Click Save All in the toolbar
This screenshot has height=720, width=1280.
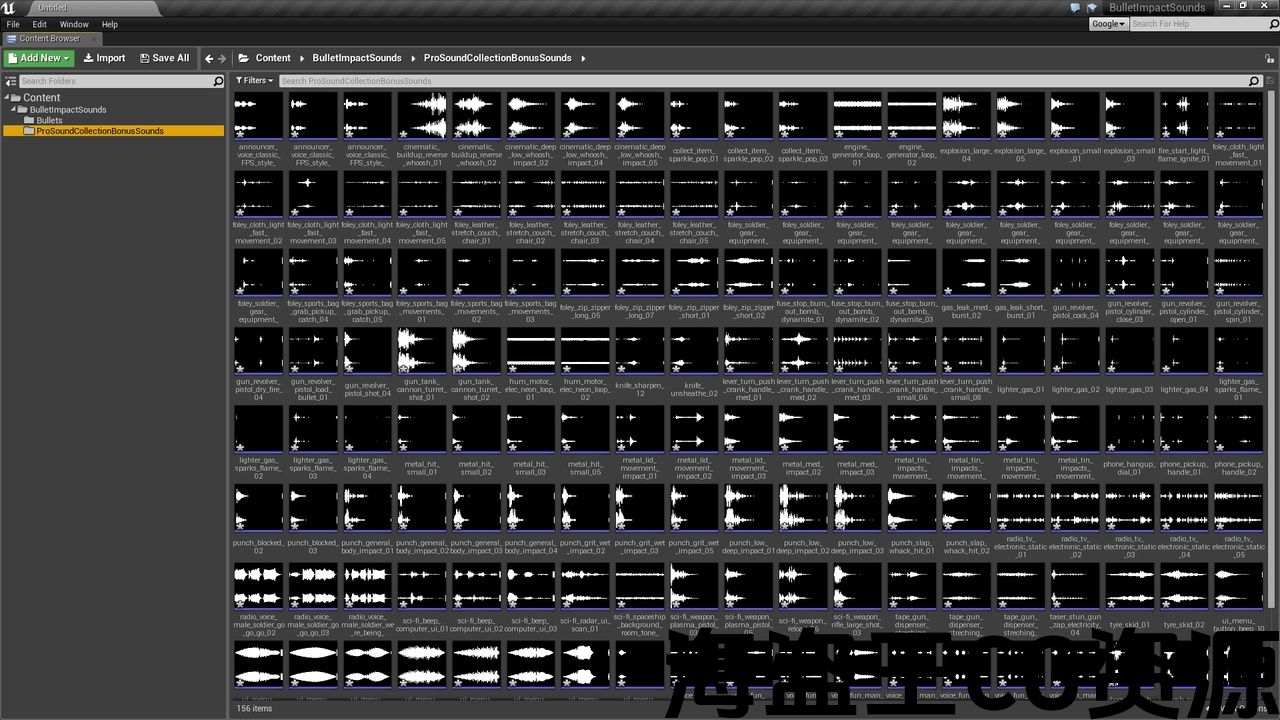click(164, 58)
